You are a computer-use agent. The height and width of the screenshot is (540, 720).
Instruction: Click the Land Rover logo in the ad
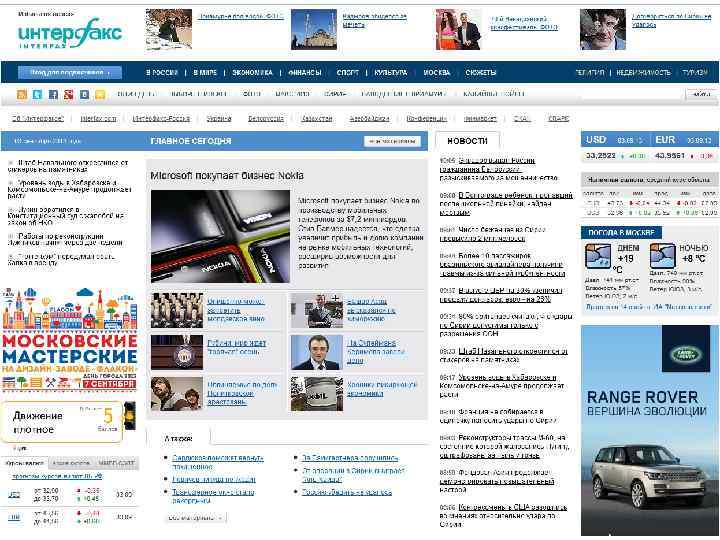686,354
